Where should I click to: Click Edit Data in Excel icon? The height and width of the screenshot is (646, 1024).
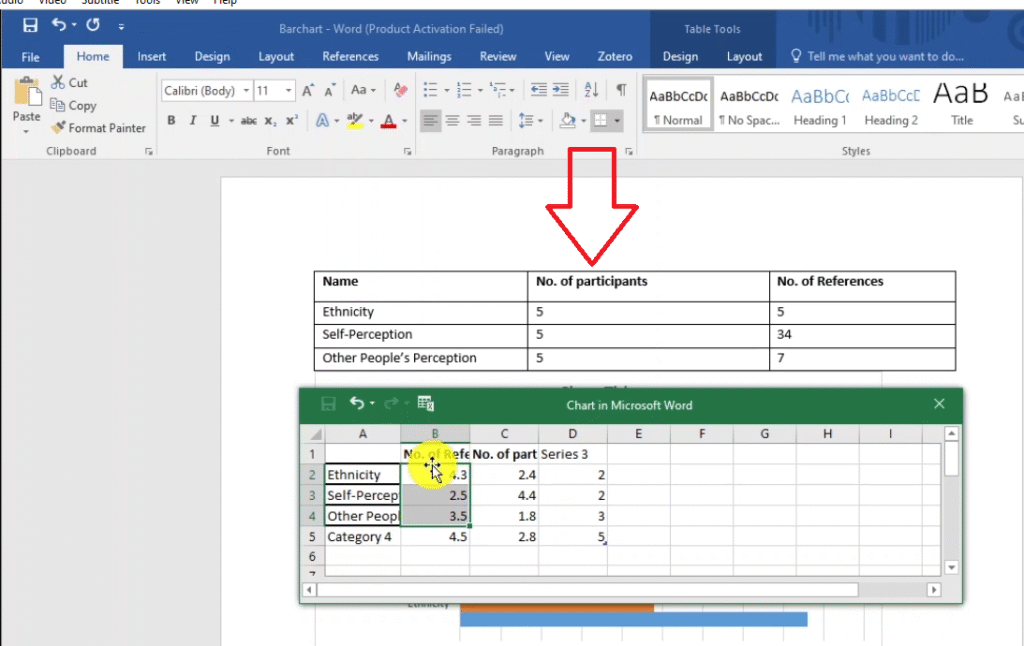click(425, 404)
